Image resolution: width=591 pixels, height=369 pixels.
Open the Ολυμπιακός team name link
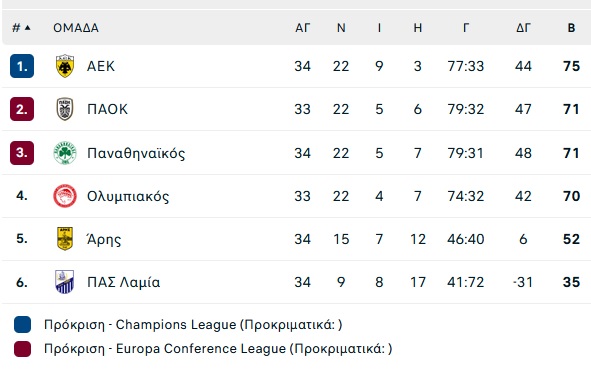pos(128,196)
